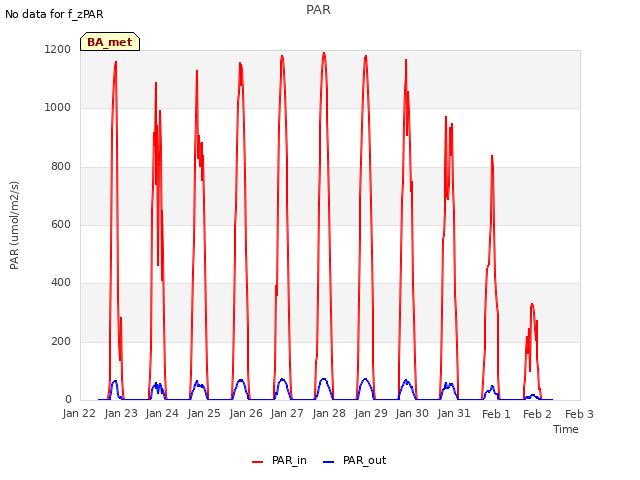Click the Jan 25 x-axis label
The width and height of the screenshot is (640, 480).
click(204, 413)
